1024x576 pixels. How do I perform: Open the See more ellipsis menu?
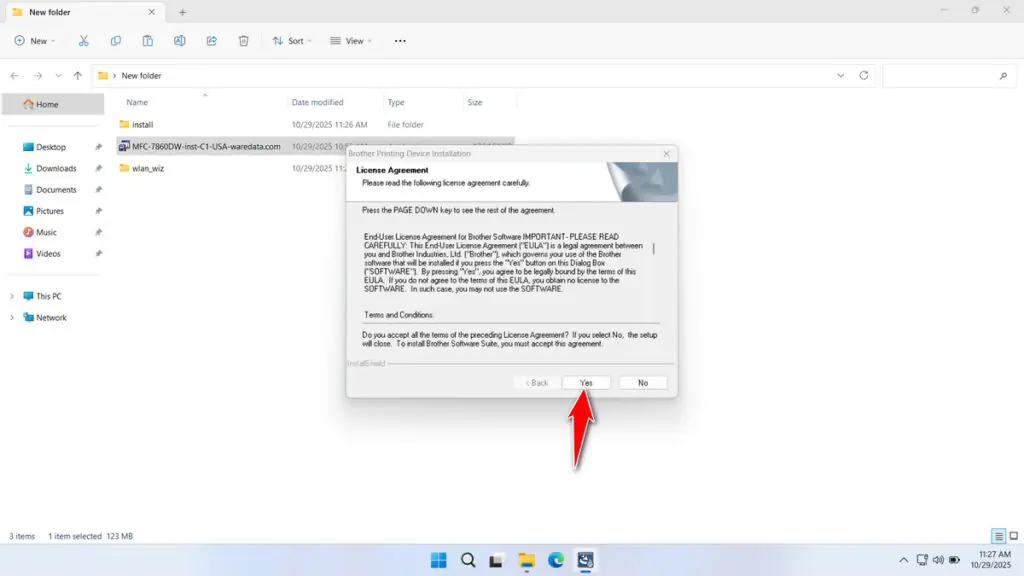(x=399, y=40)
